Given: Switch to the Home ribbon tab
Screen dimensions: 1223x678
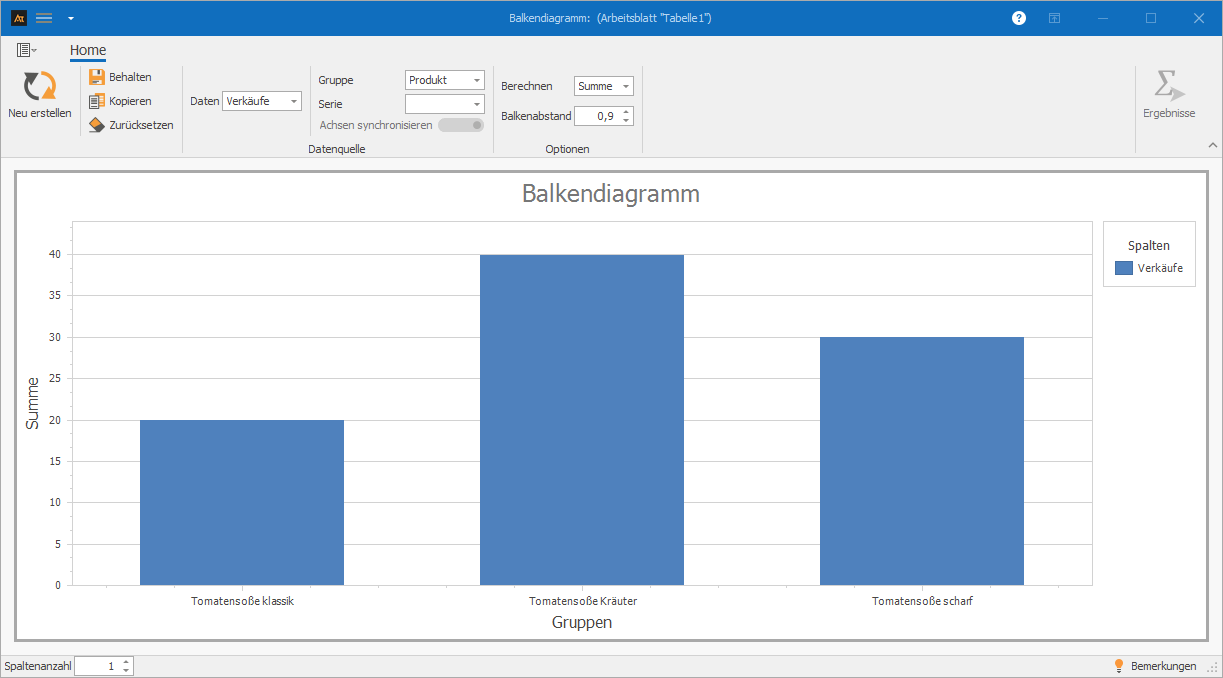Looking at the screenshot, I should (88, 51).
